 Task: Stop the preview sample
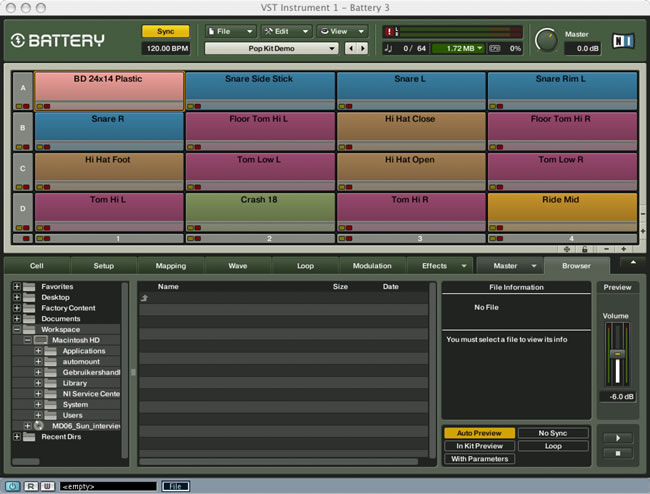(618, 453)
